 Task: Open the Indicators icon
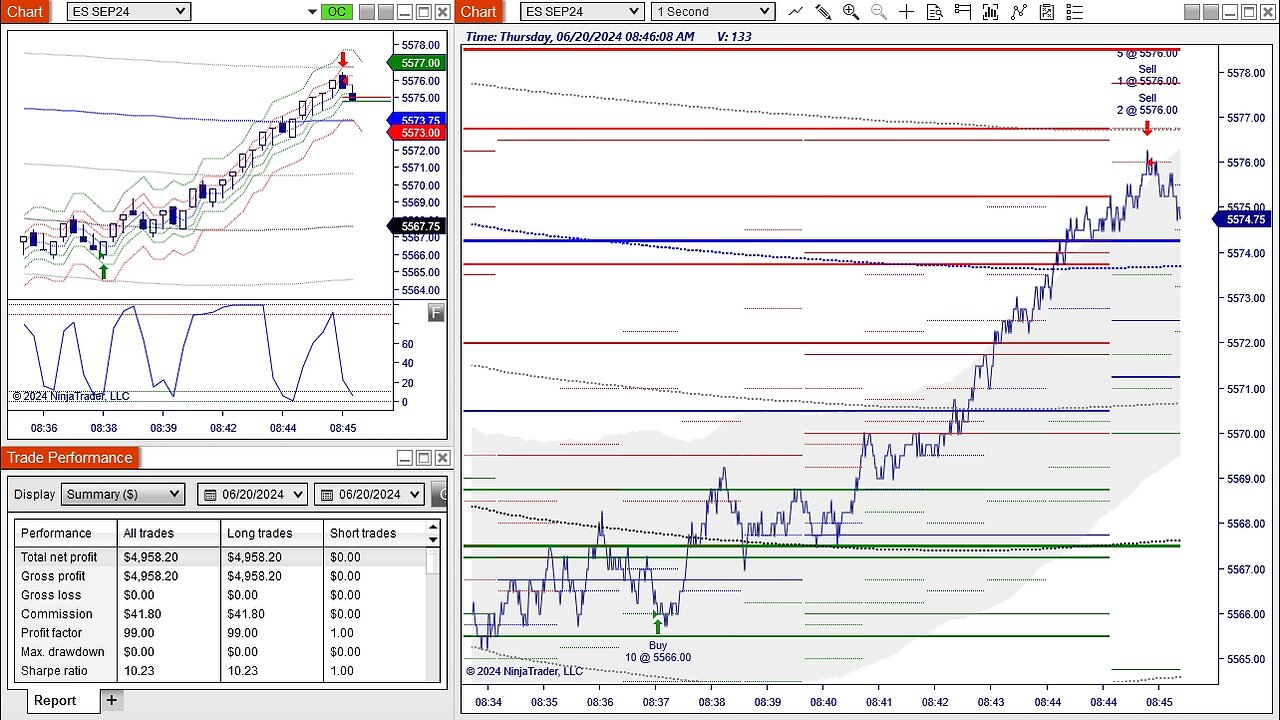tap(990, 12)
